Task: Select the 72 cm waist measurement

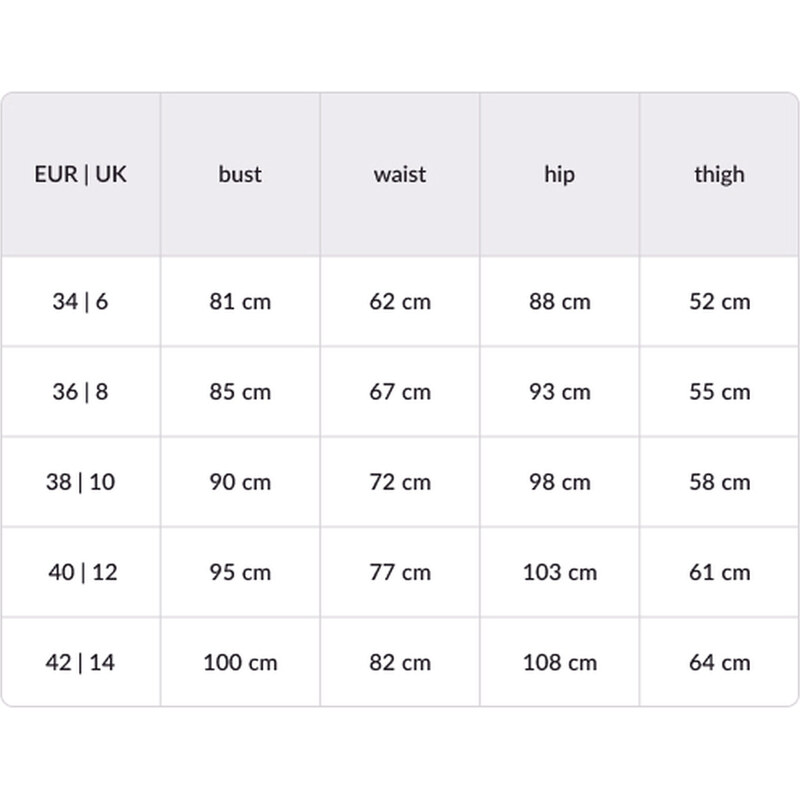Action: (x=400, y=482)
